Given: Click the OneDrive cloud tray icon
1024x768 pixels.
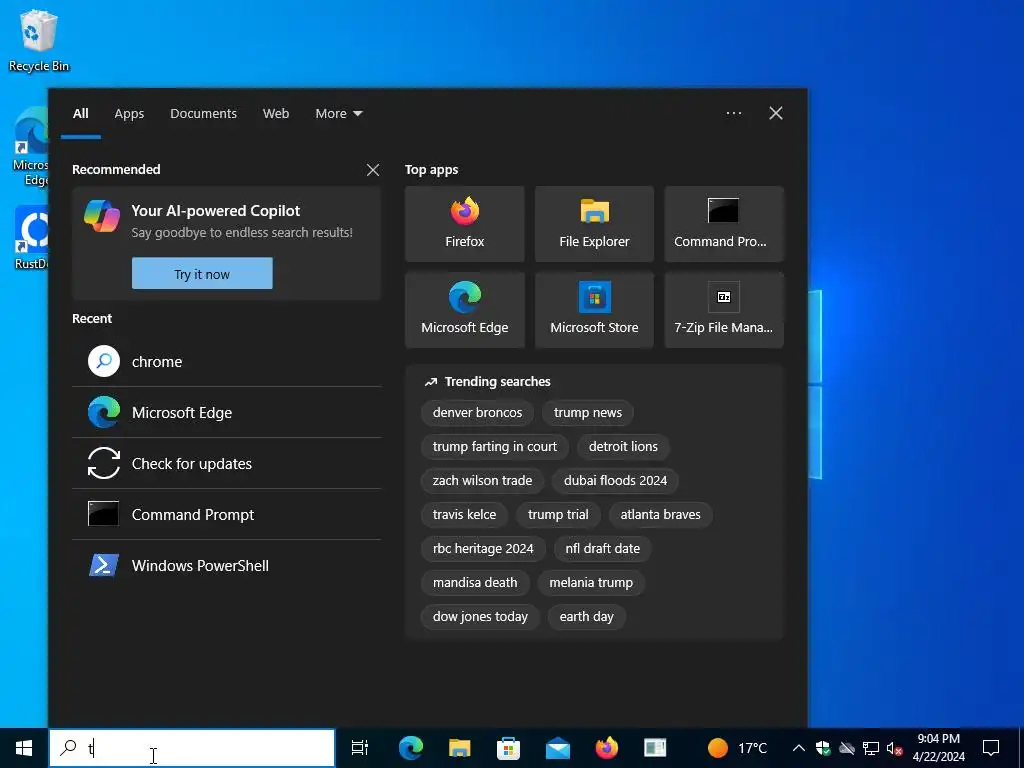Looking at the screenshot, I should [847, 748].
